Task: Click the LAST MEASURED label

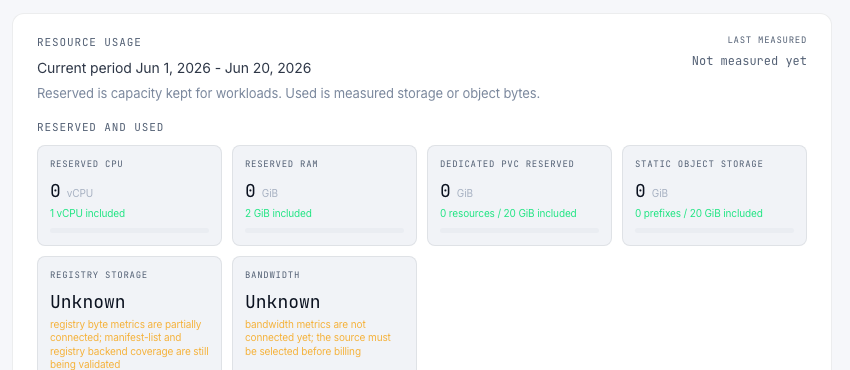Action: 767,40
